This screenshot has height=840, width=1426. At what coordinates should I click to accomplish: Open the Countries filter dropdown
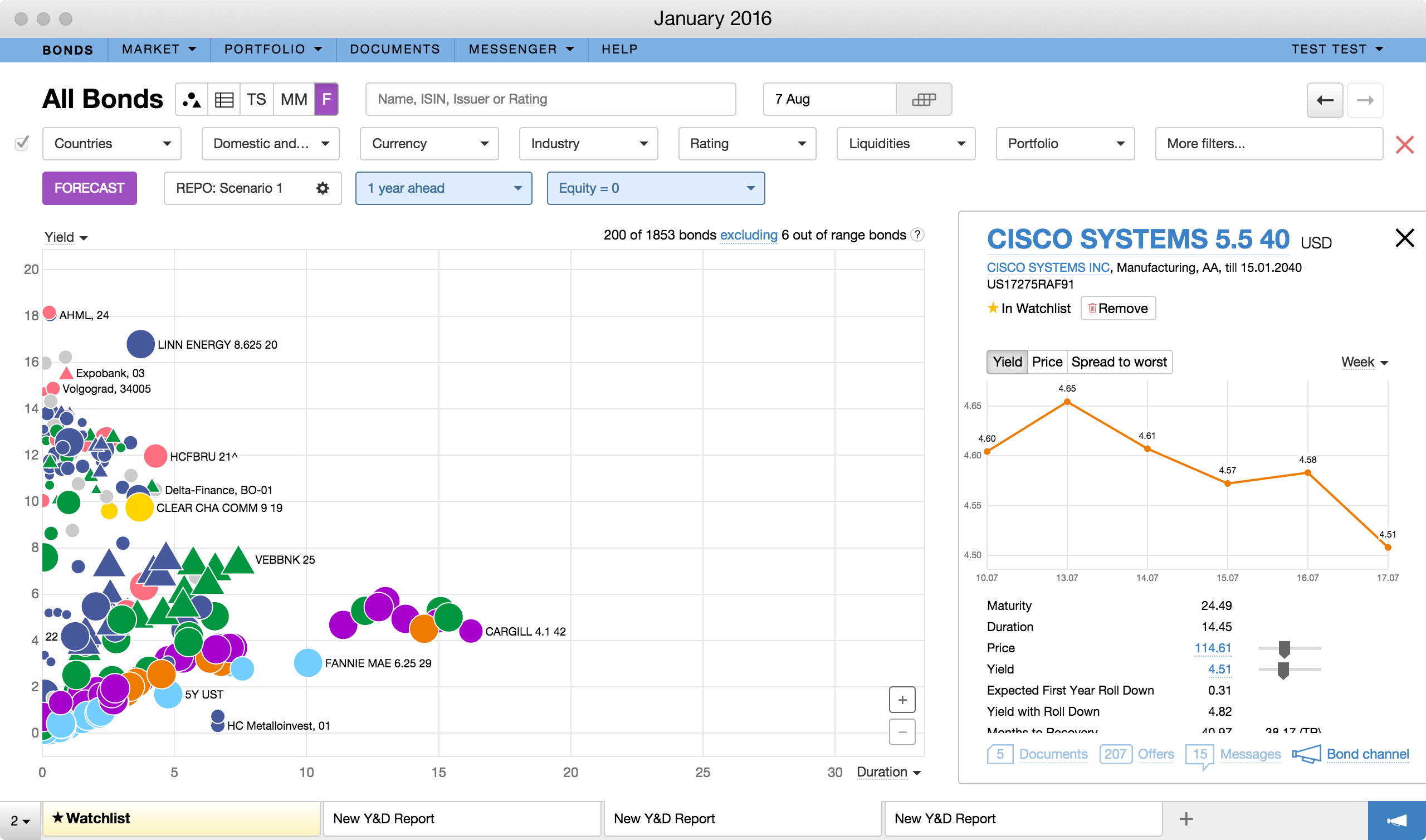point(111,144)
